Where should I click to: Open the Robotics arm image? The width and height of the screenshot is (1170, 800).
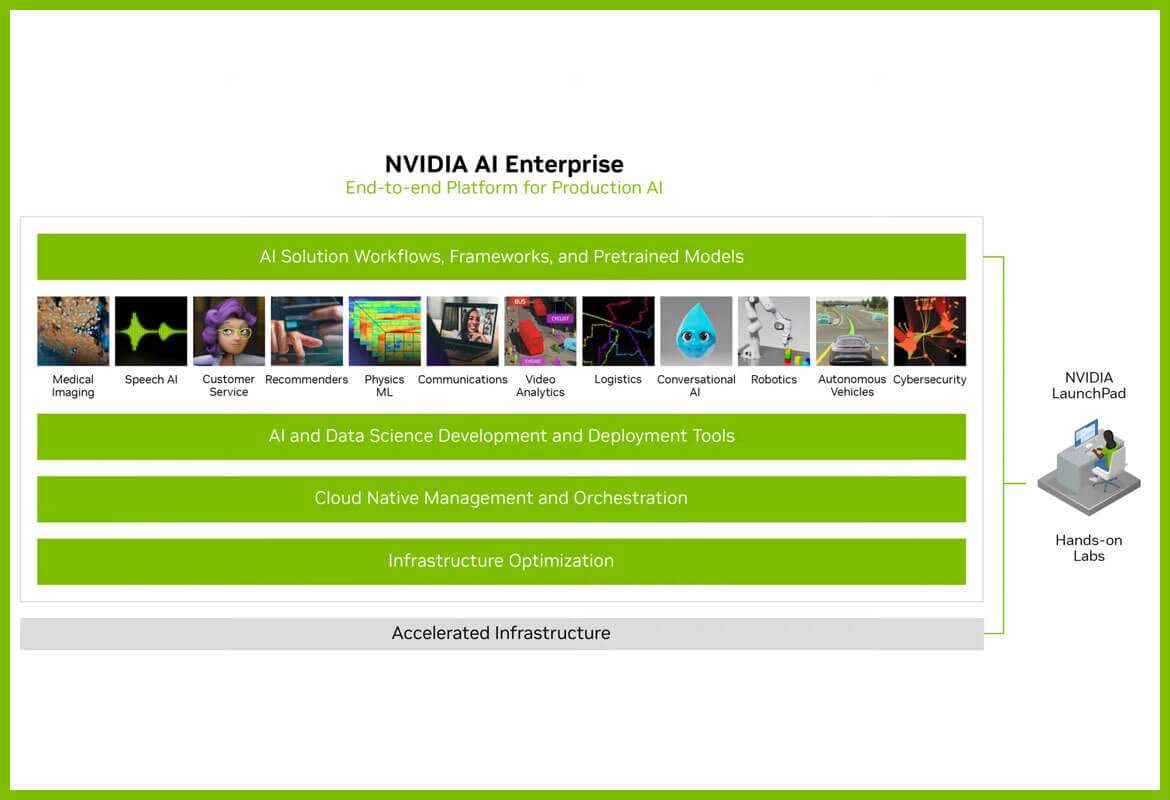pos(774,331)
